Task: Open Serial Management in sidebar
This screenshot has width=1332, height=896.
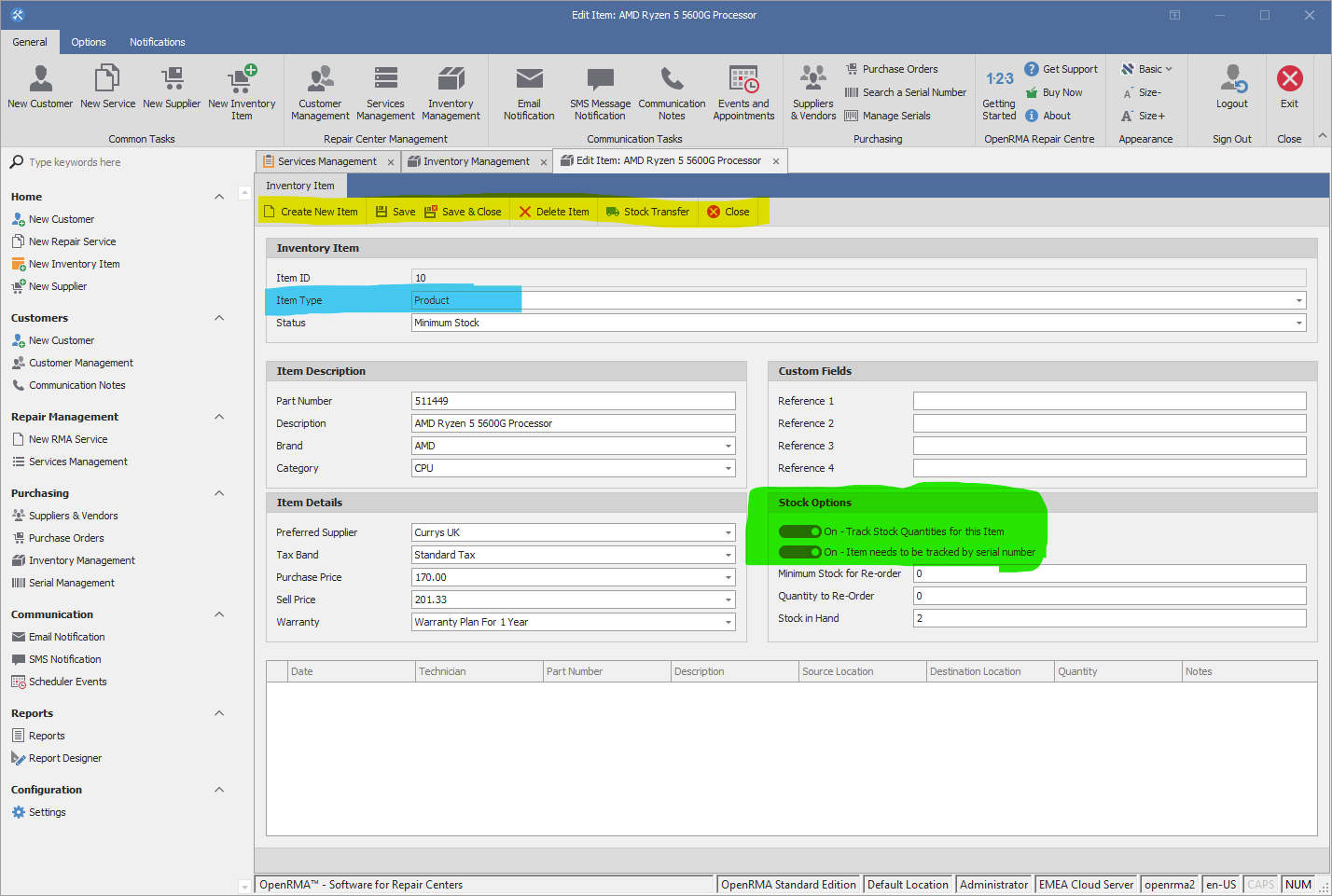Action: (63, 583)
